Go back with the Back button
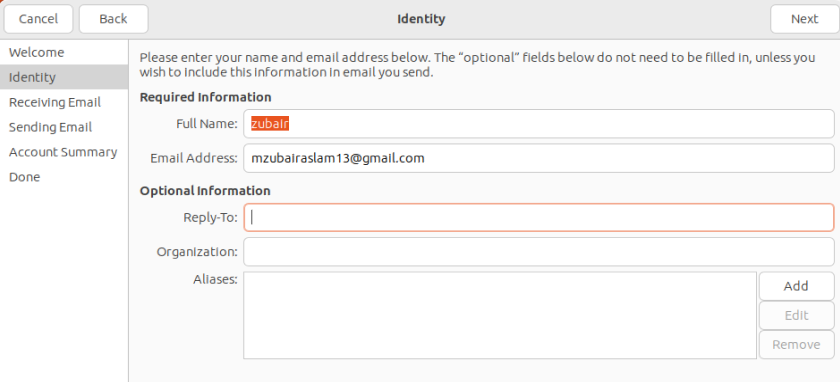The height and width of the screenshot is (382, 840). [114, 19]
